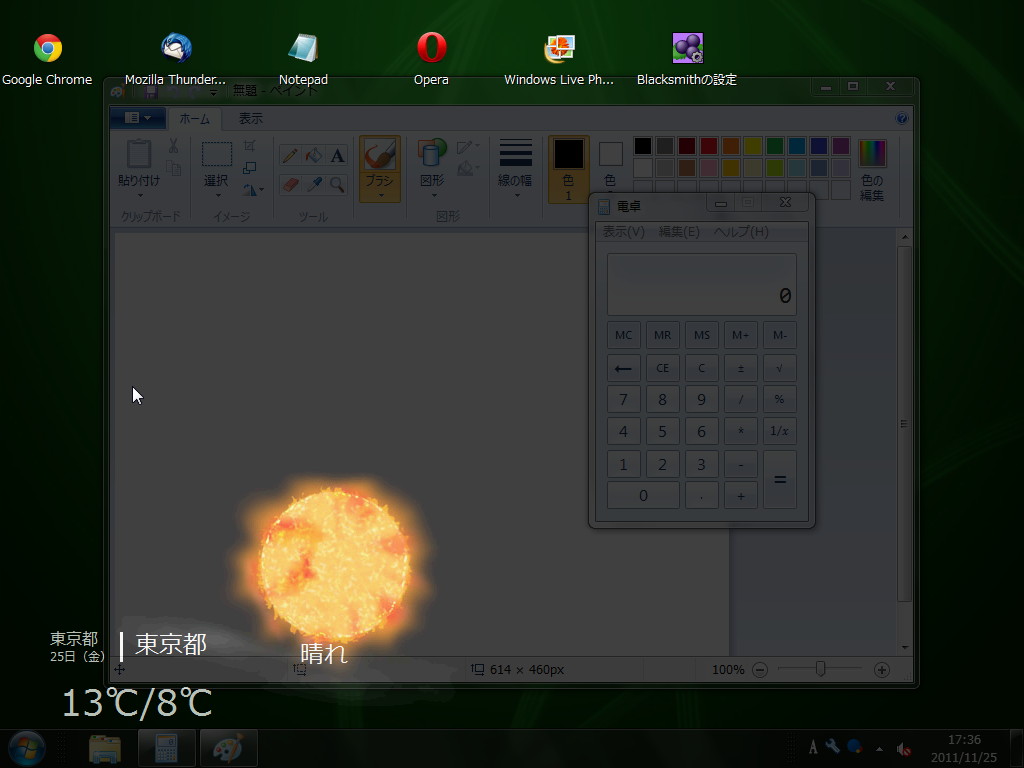Click the CE button in Calculator

(663, 368)
